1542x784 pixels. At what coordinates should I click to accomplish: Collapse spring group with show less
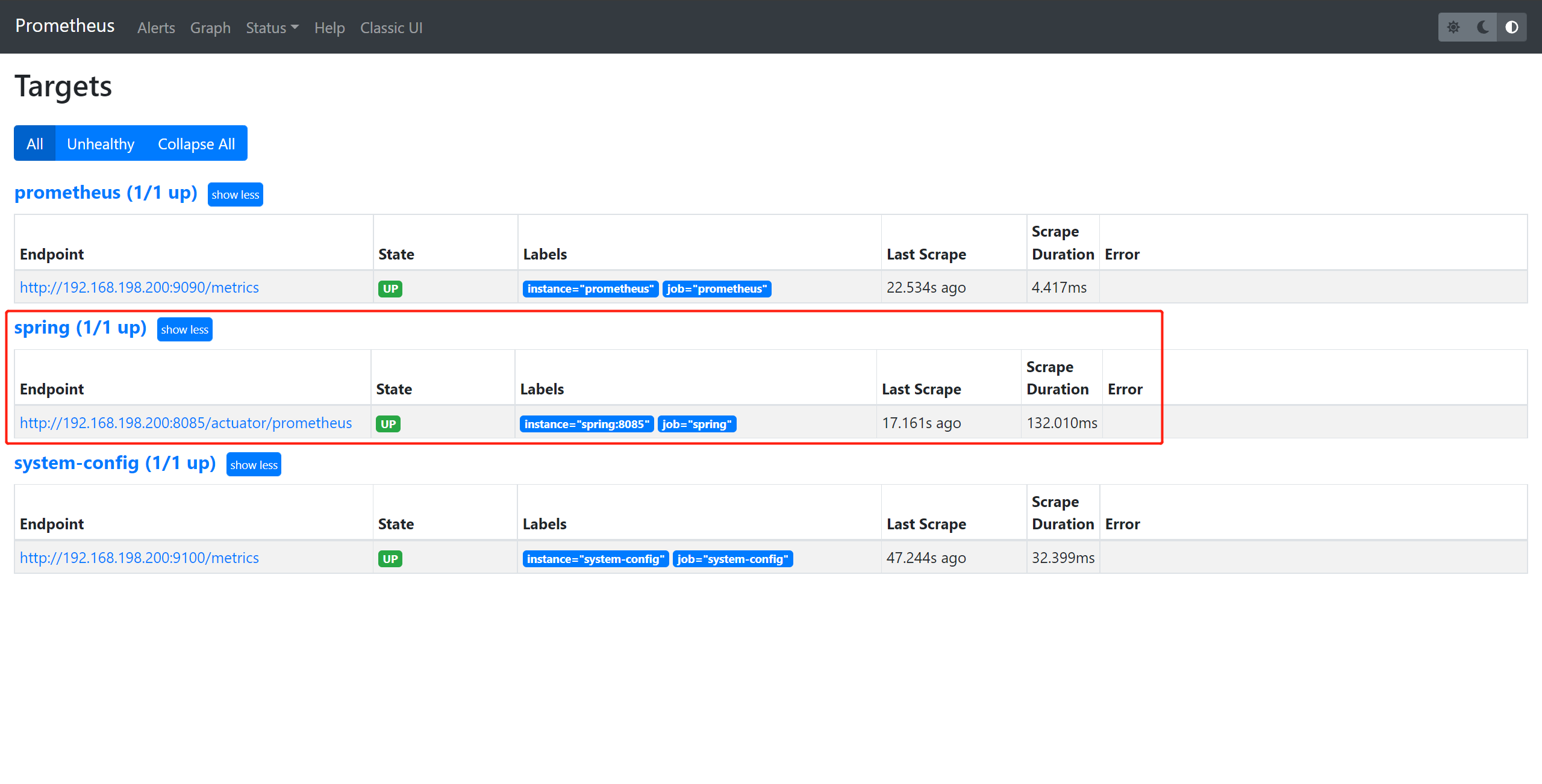coord(184,329)
